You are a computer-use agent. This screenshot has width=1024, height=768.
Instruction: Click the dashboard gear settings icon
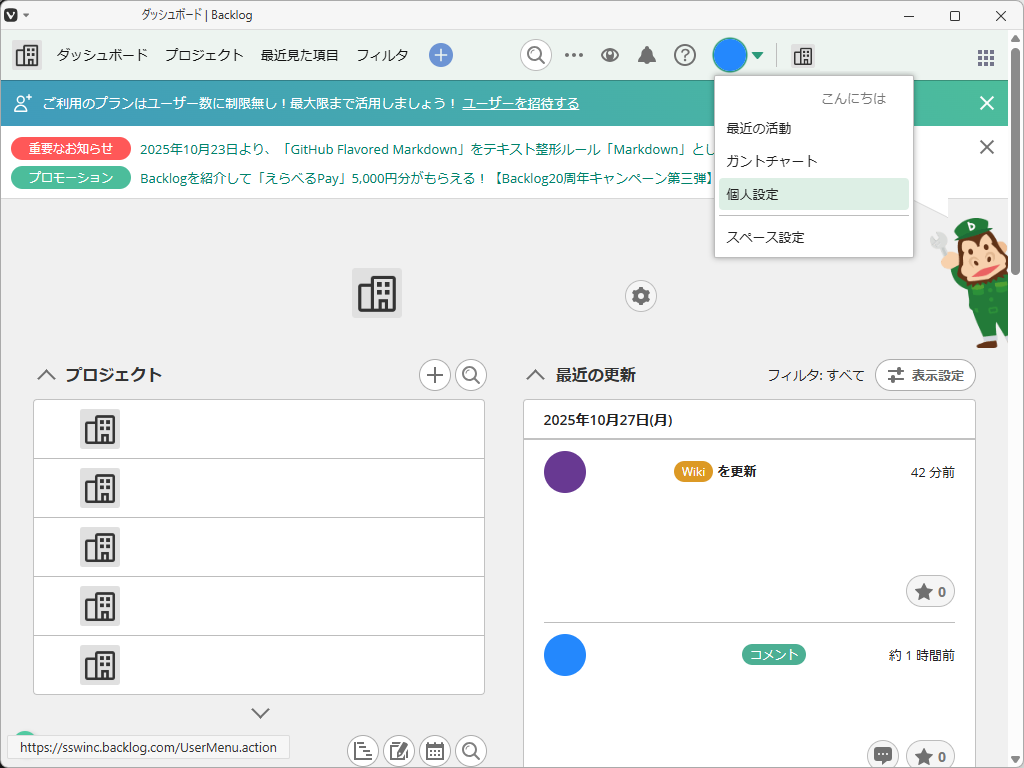click(x=641, y=296)
